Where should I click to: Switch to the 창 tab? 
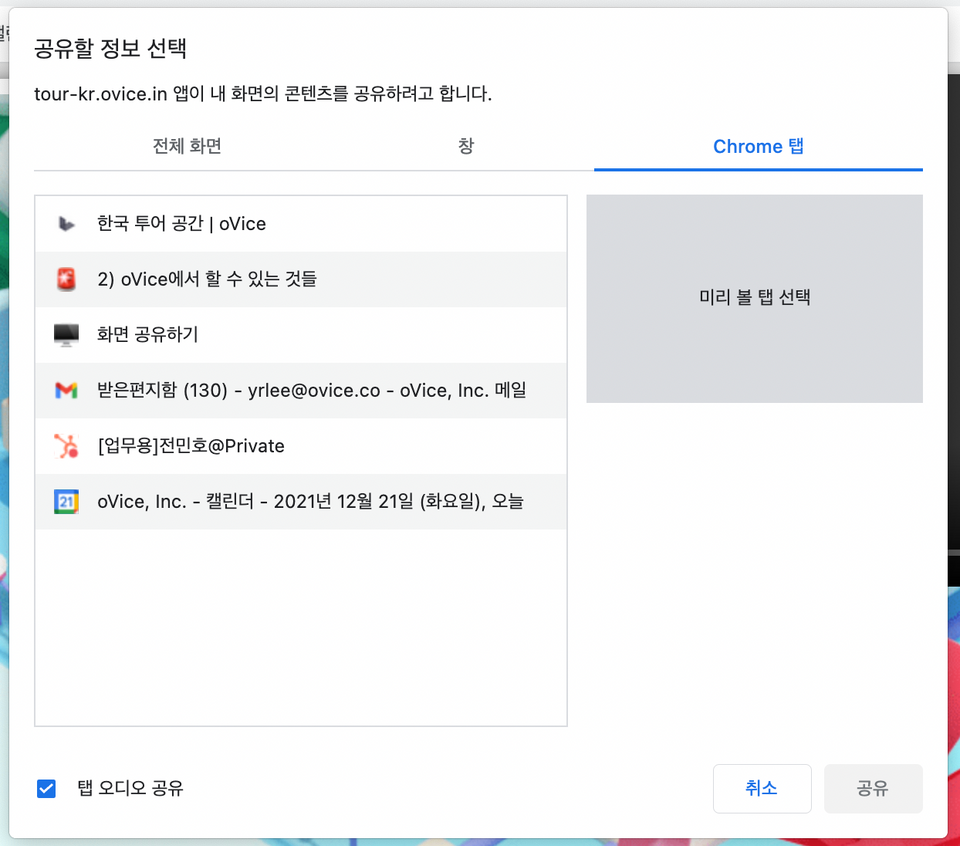coord(466,146)
